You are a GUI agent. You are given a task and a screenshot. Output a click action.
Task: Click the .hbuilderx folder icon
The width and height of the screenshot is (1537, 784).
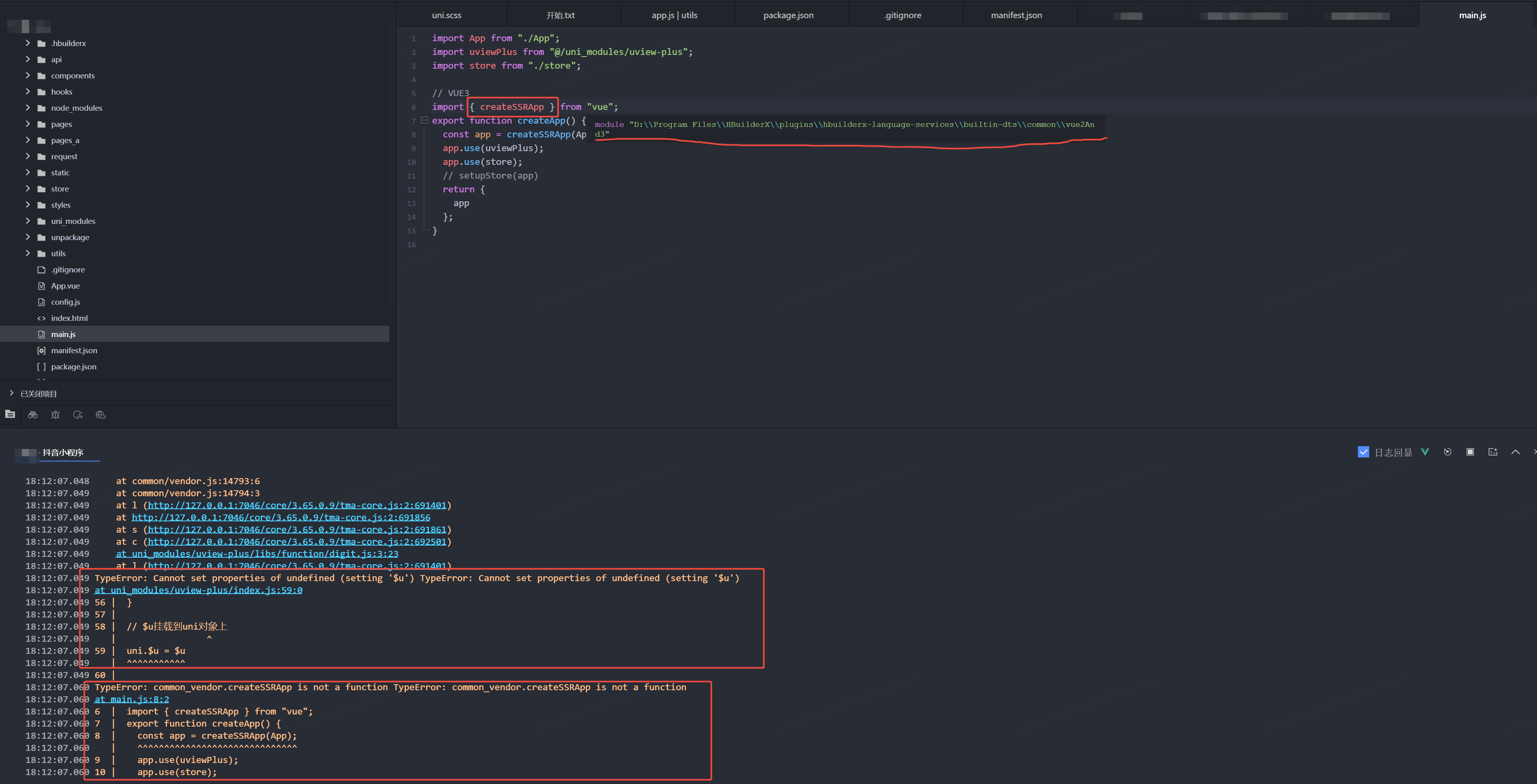41,44
